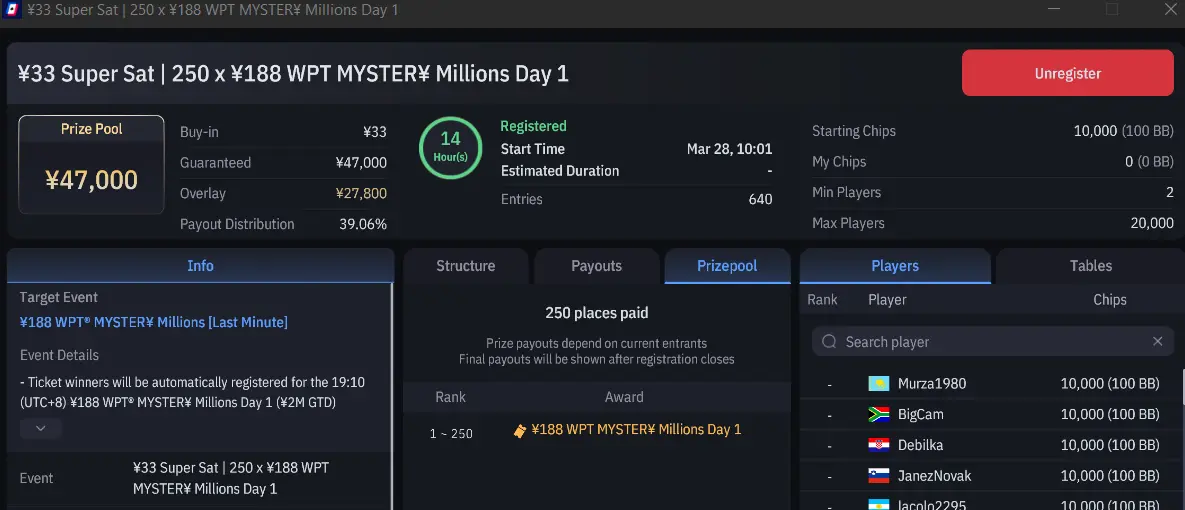Open the Info tab
Image resolution: width=1185 pixels, height=510 pixels.
pyautogui.click(x=200, y=266)
